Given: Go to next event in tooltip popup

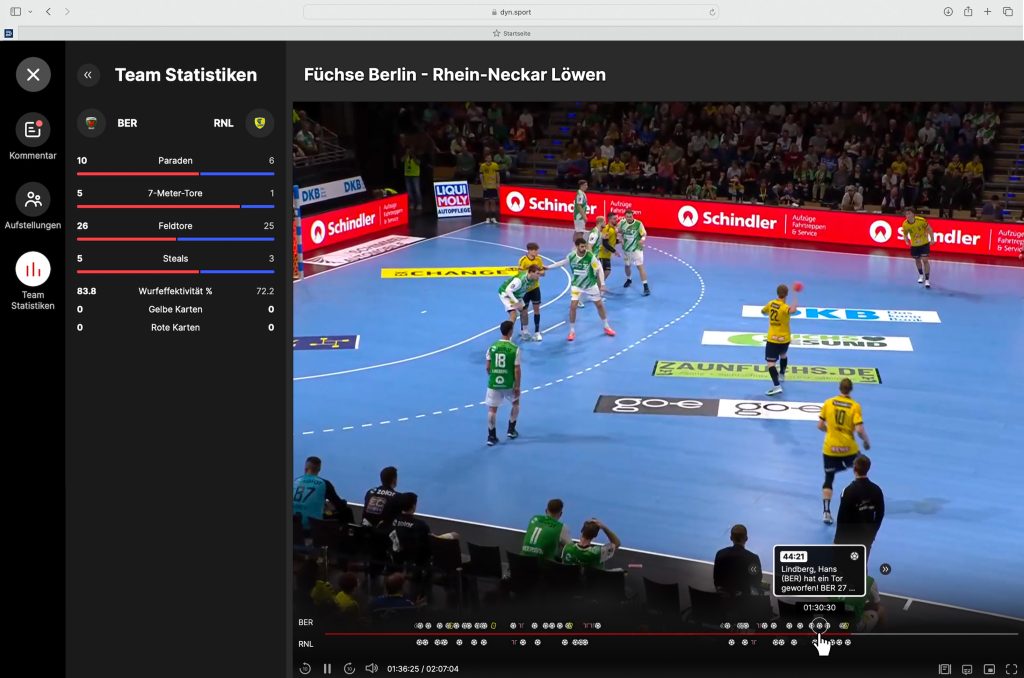Looking at the screenshot, I should click(x=885, y=569).
